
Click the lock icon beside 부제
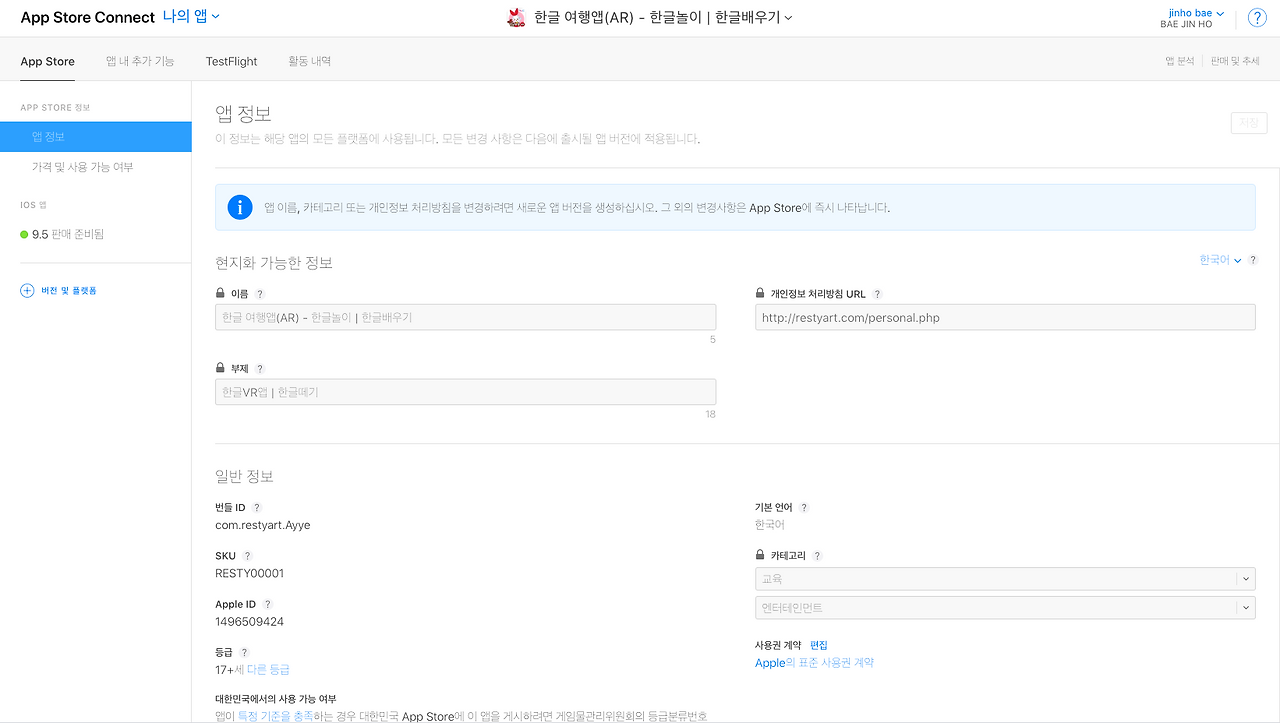point(220,369)
